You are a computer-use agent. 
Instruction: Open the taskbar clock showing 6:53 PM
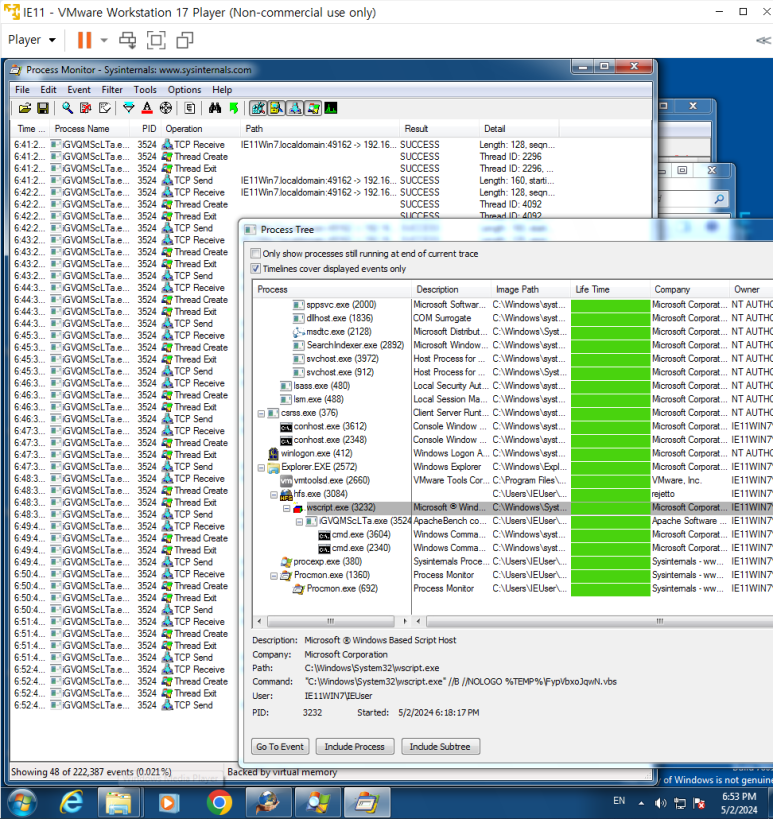739,803
